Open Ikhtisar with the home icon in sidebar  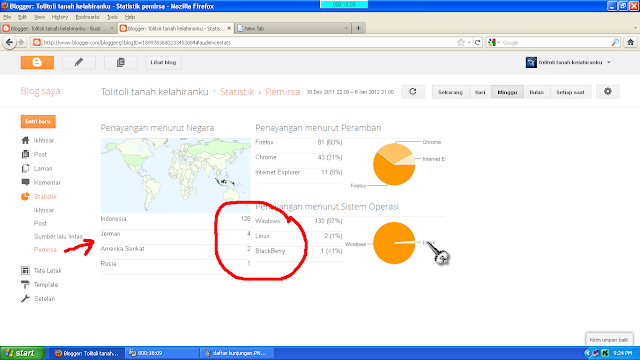click(25, 140)
